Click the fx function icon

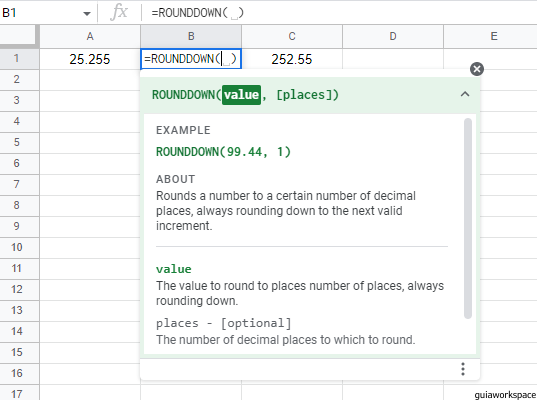[119, 13]
